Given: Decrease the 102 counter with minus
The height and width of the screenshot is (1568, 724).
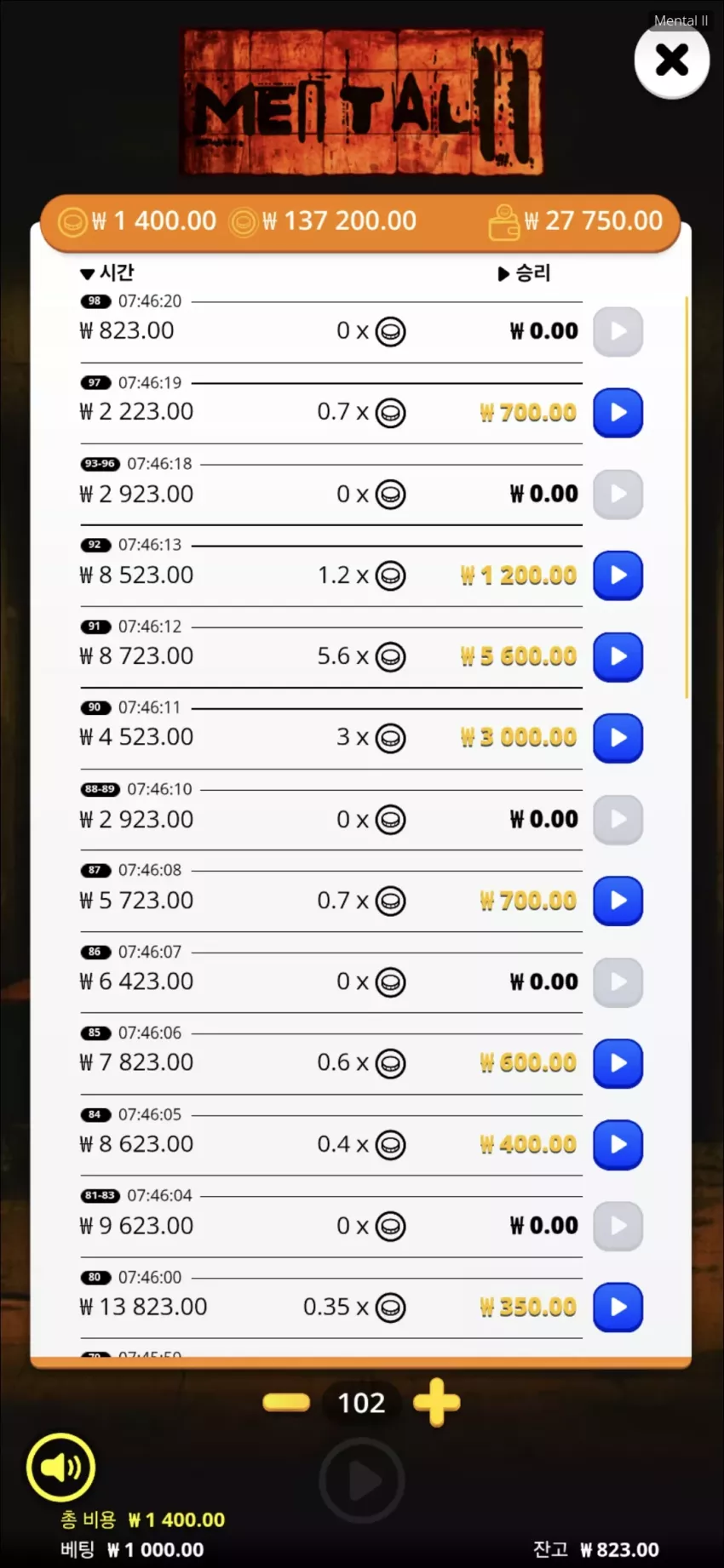Looking at the screenshot, I should (x=286, y=1402).
